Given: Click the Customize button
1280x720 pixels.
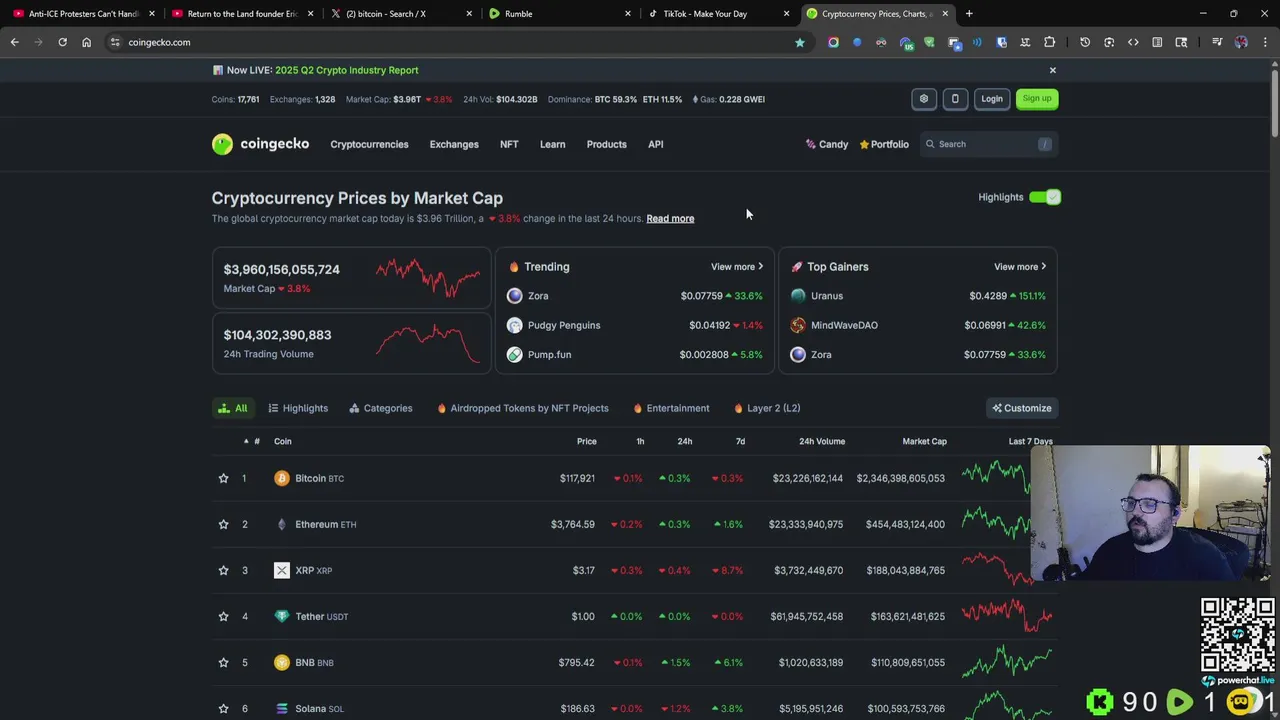Looking at the screenshot, I should pos(1021,408).
